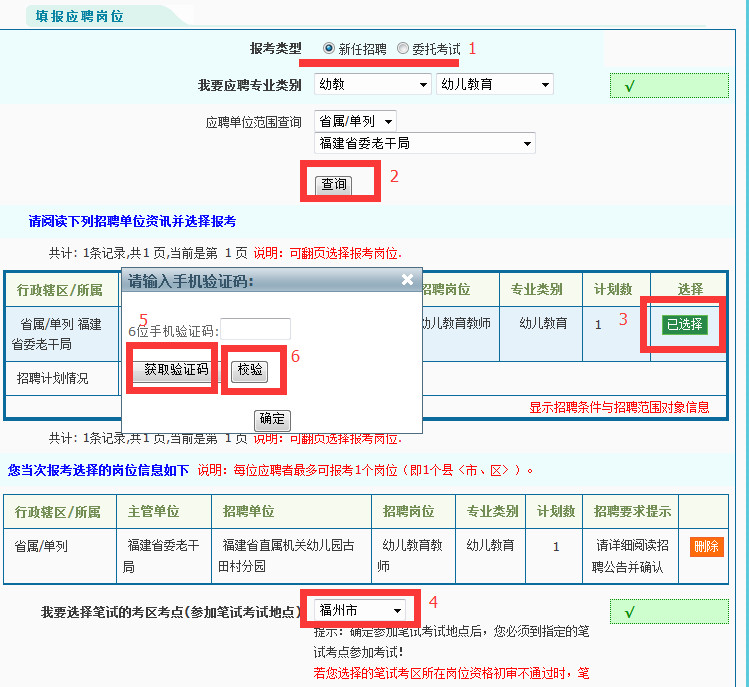
Task: Click the orange 删除 button
Action: click(706, 546)
